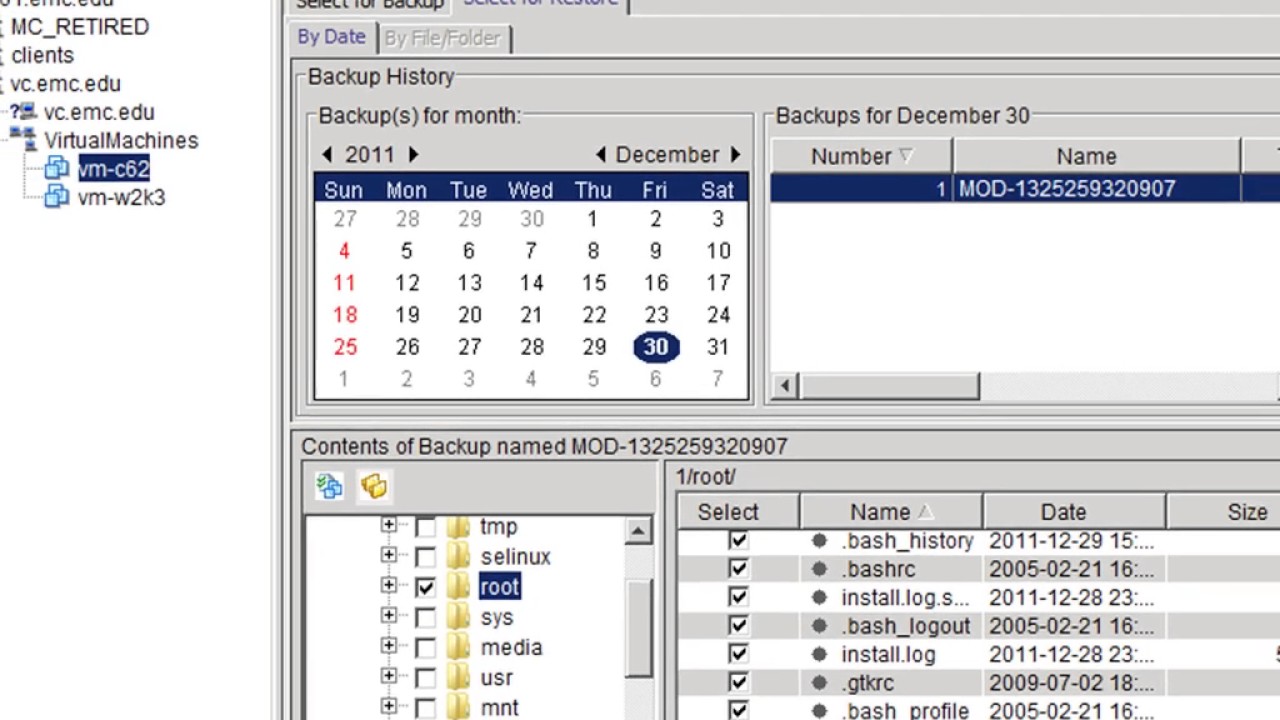Go to previous month arrow
The width and height of the screenshot is (1280, 720).
point(600,155)
